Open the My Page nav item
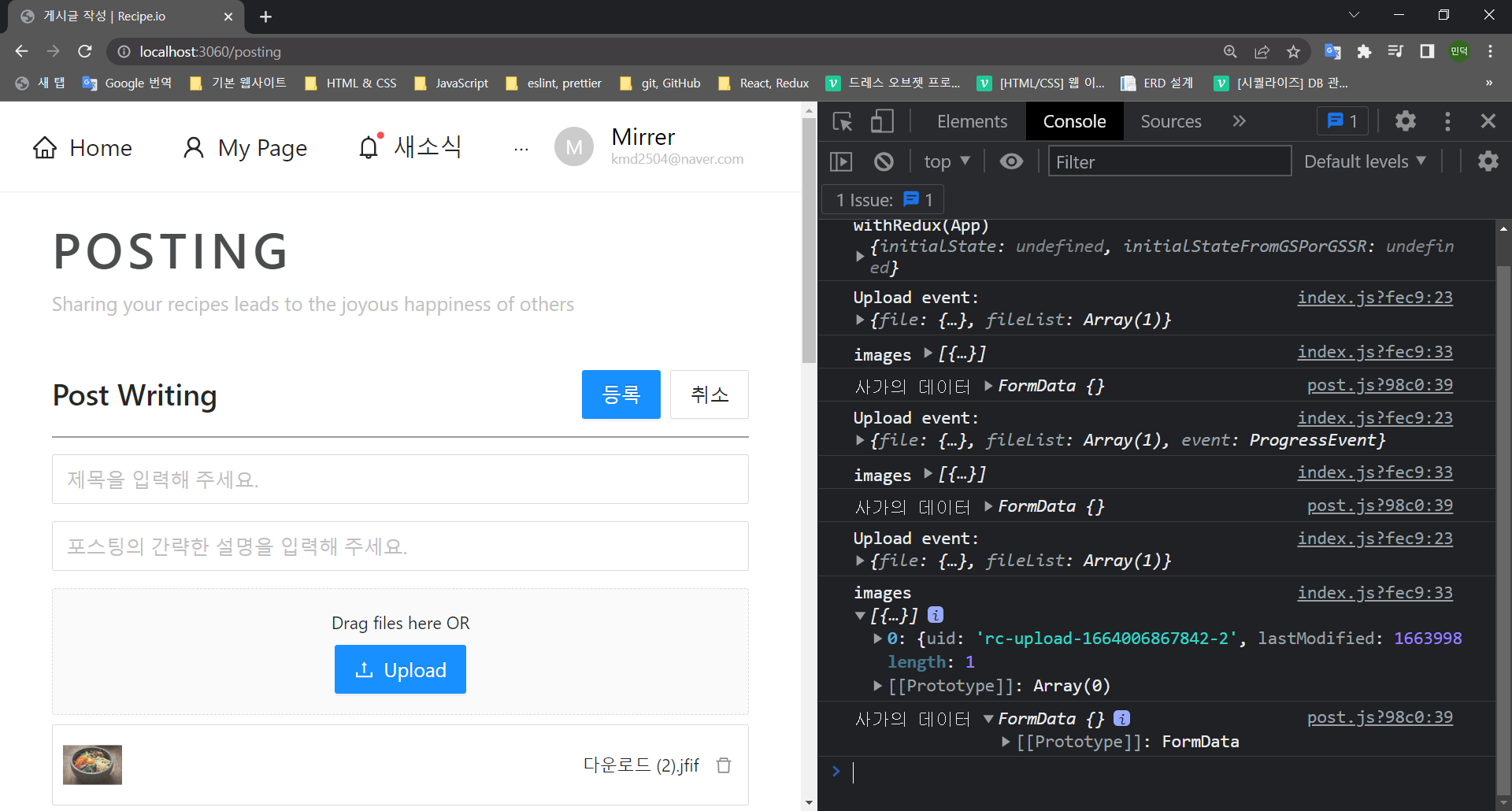Image resolution: width=1512 pixels, height=811 pixels. [x=244, y=147]
